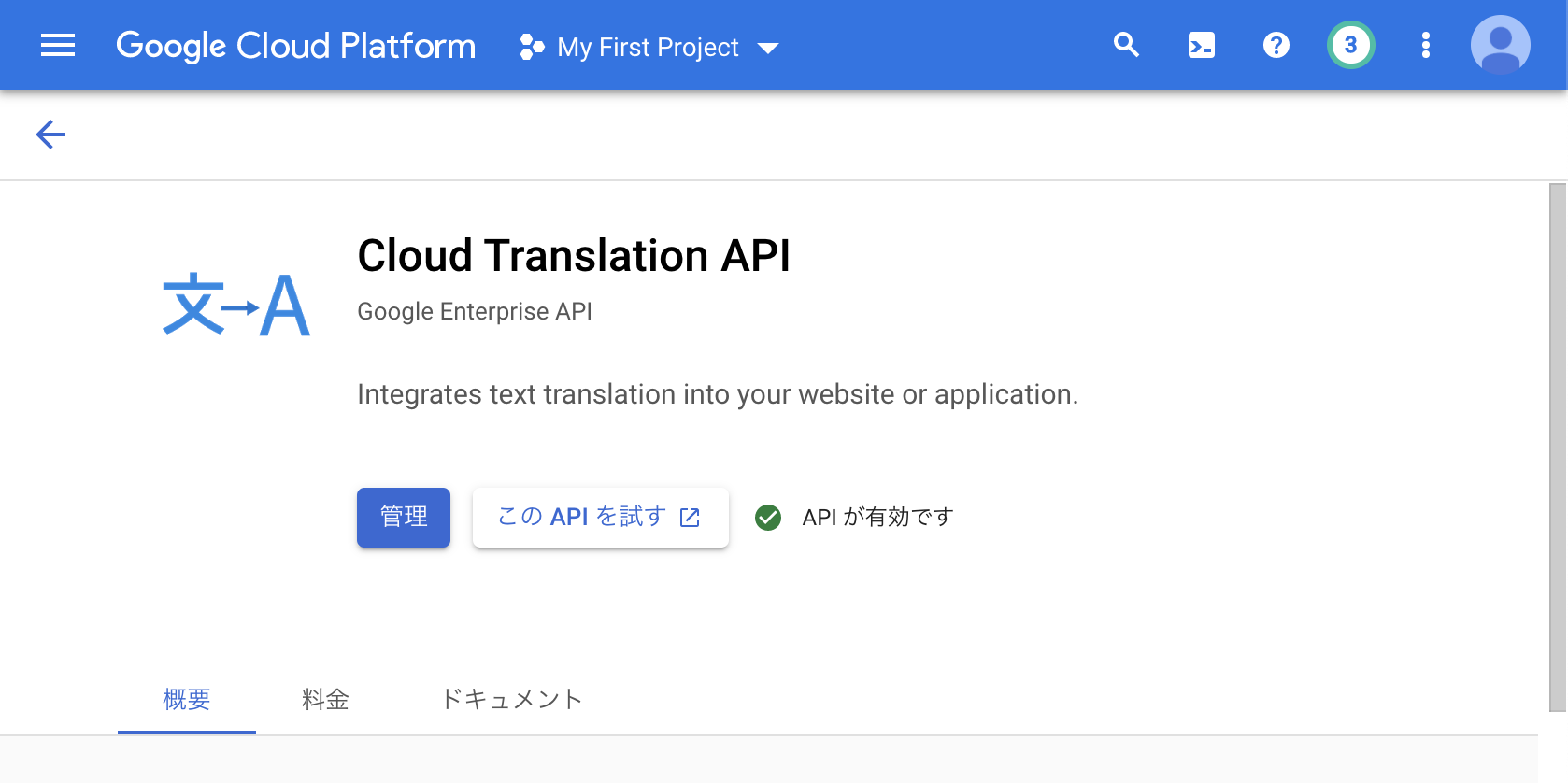The height and width of the screenshot is (783, 1568).
Task: Click the Google Cloud Platform logo
Action: (x=295, y=46)
